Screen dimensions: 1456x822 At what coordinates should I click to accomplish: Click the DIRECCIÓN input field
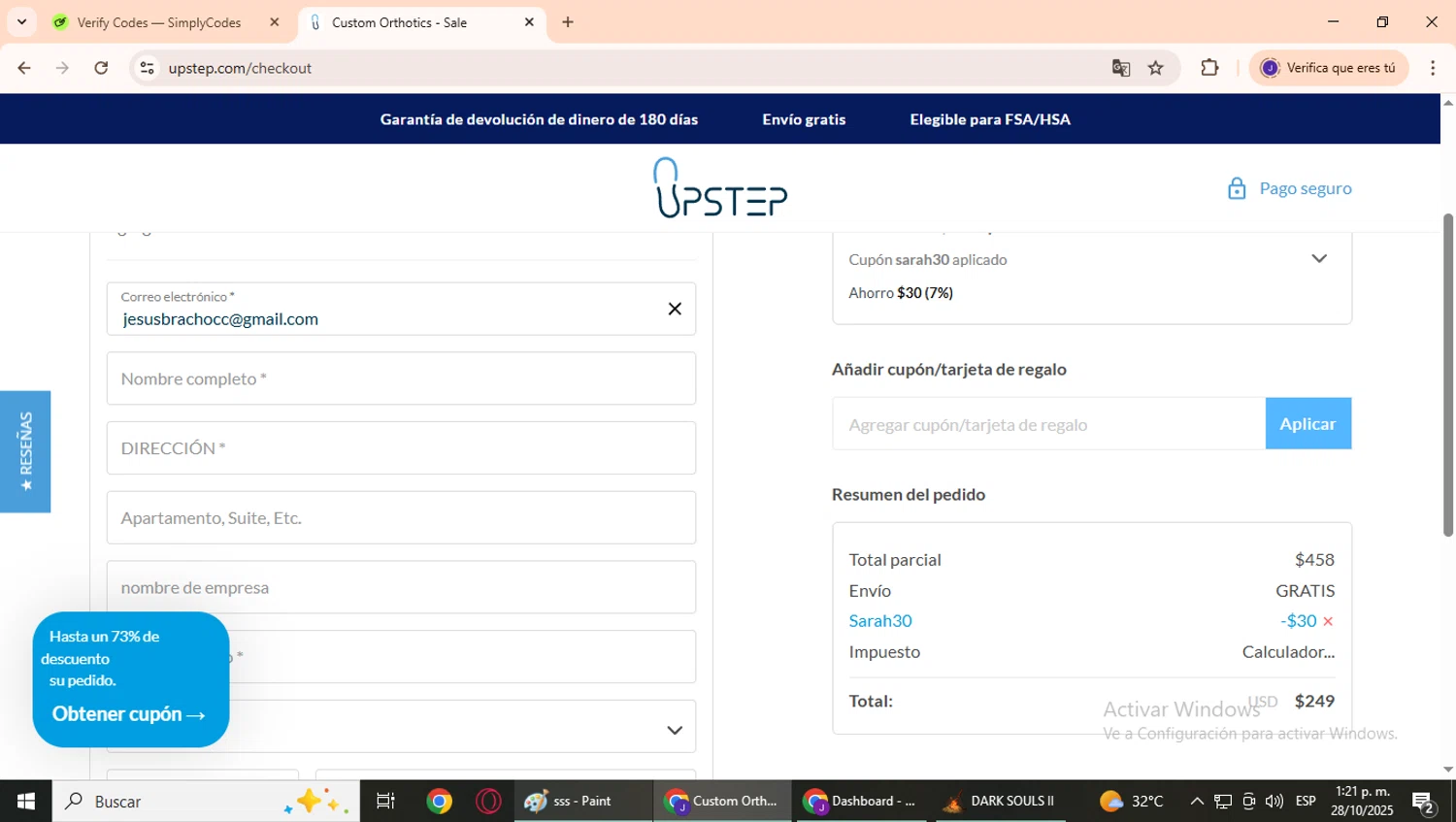(x=401, y=448)
